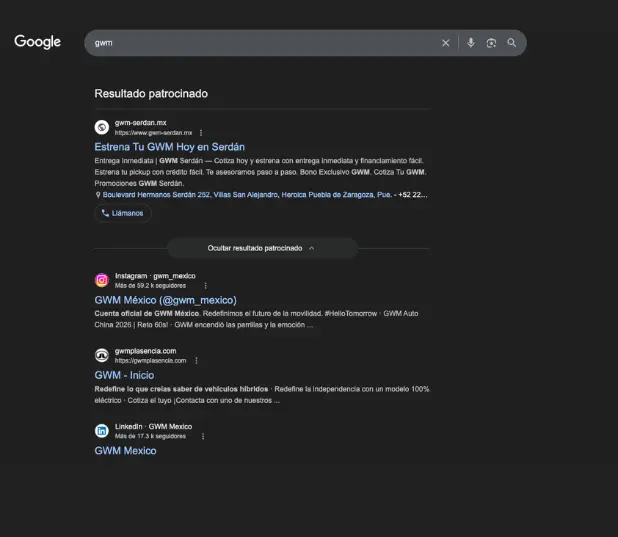The width and height of the screenshot is (618, 537).
Task: Clear the search box with the X icon
Action: [445, 43]
